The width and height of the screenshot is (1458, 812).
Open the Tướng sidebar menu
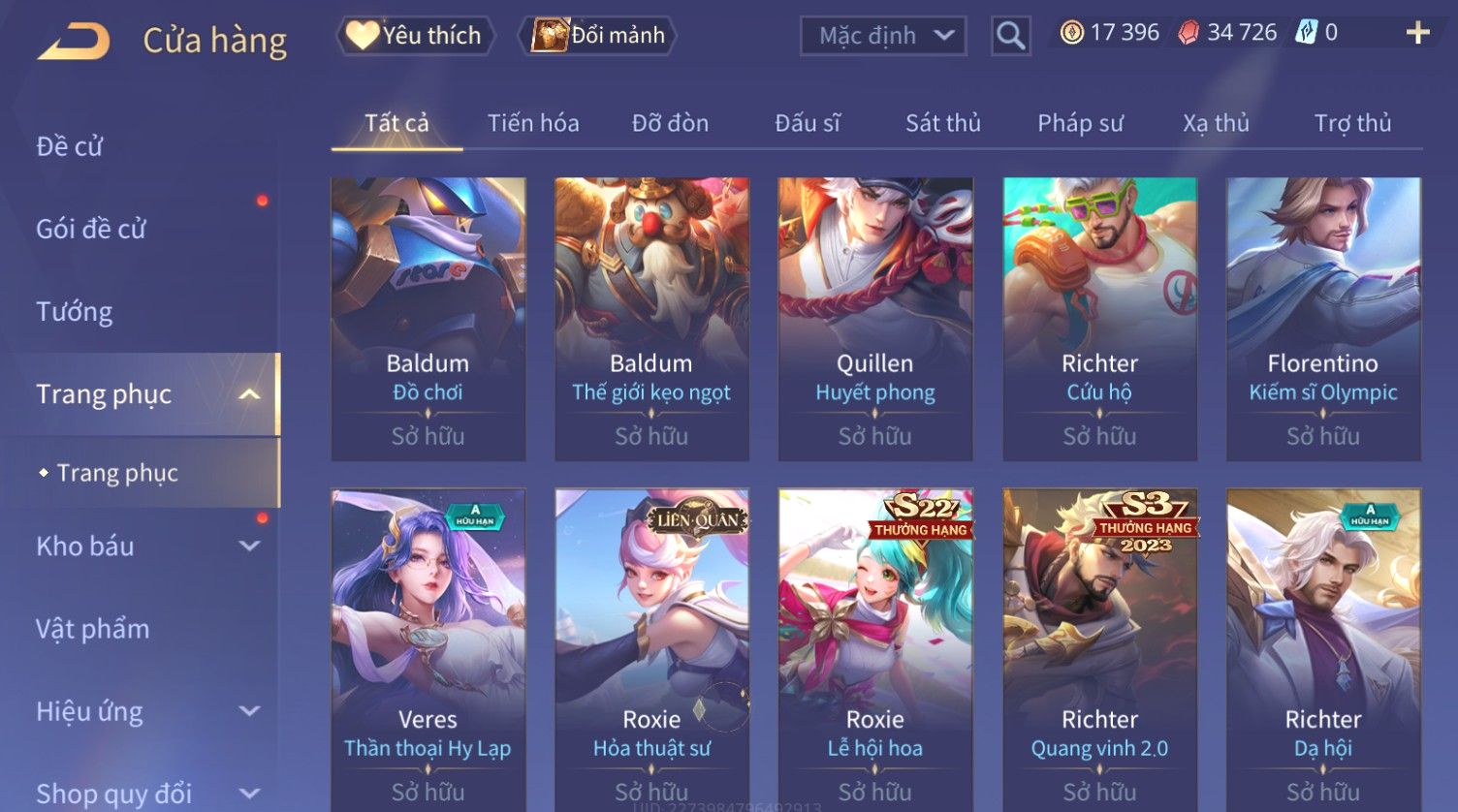75,312
